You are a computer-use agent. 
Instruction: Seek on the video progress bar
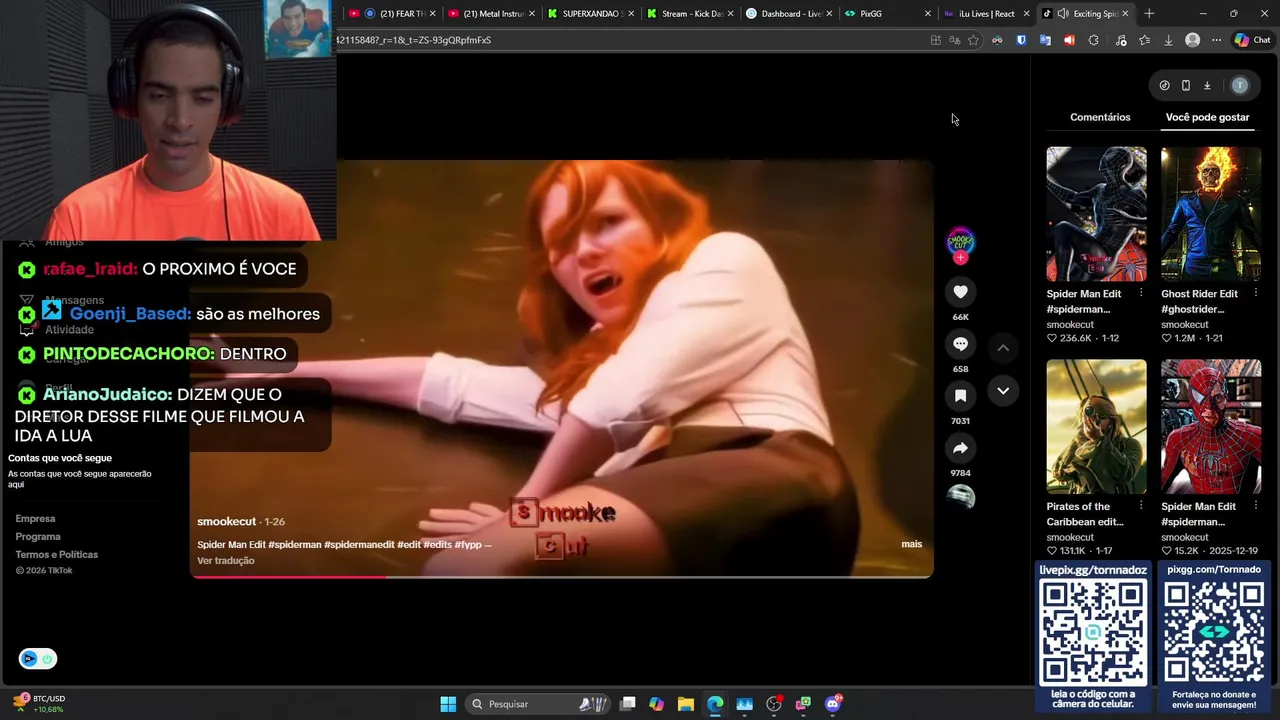[562, 576]
